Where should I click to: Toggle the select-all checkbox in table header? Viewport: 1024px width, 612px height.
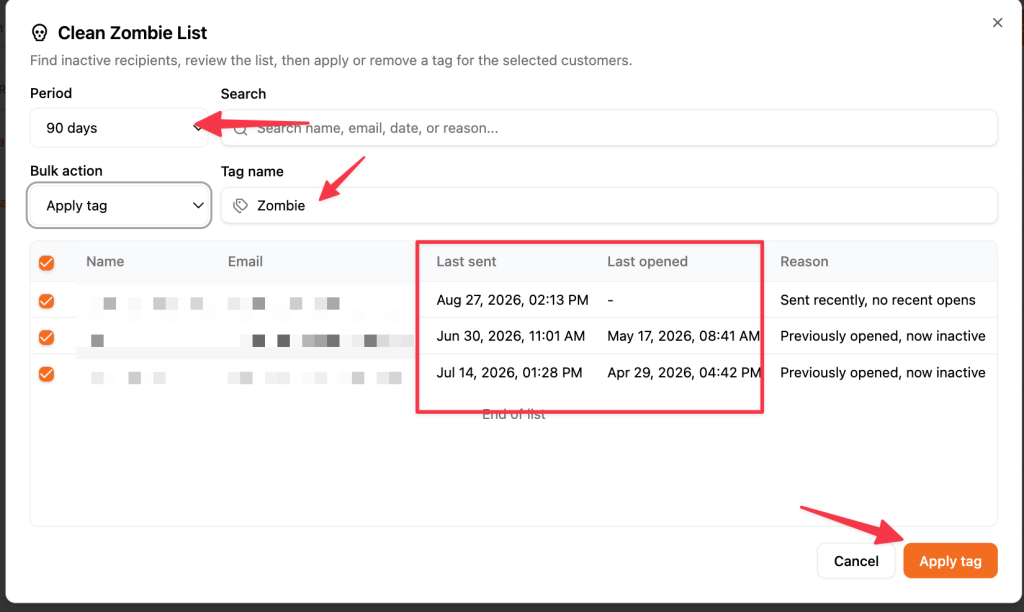[x=46, y=263]
